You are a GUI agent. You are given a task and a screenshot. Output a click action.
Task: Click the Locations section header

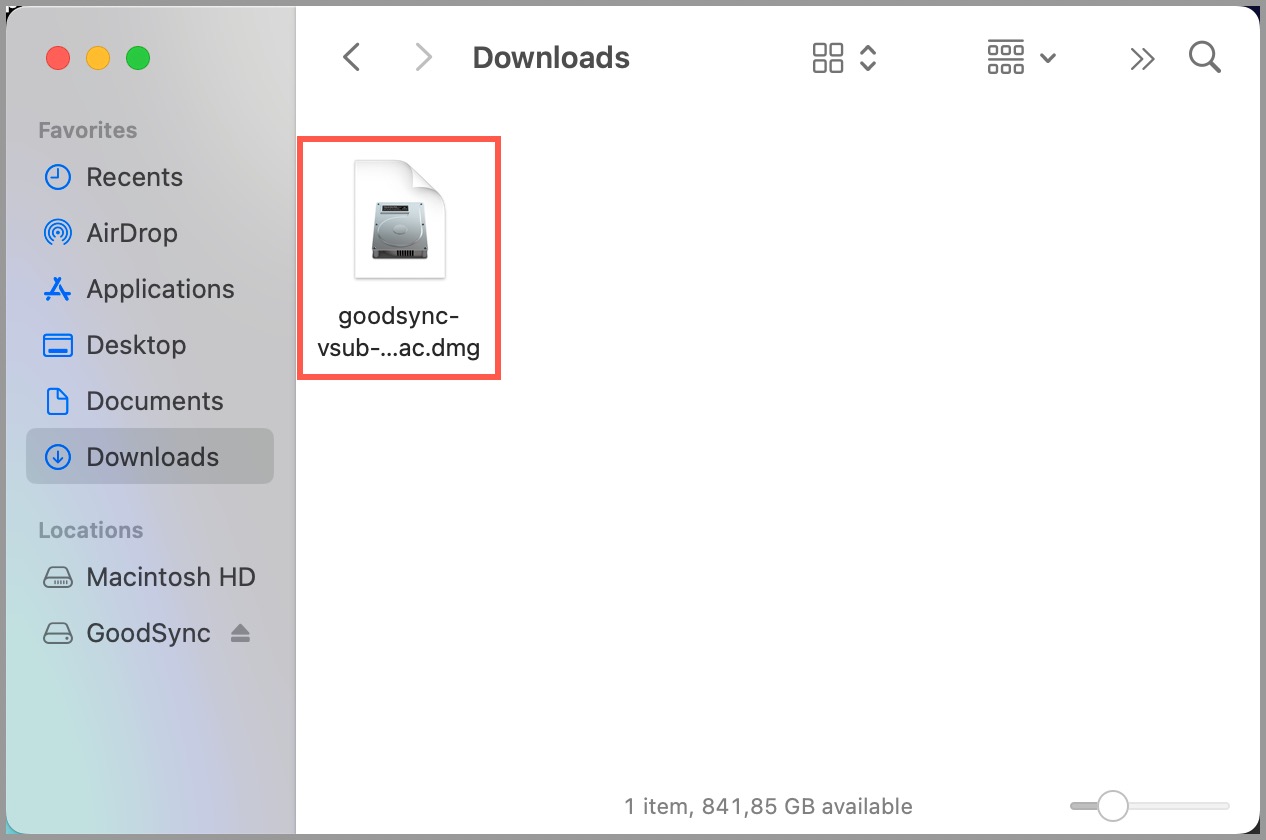pos(91,530)
